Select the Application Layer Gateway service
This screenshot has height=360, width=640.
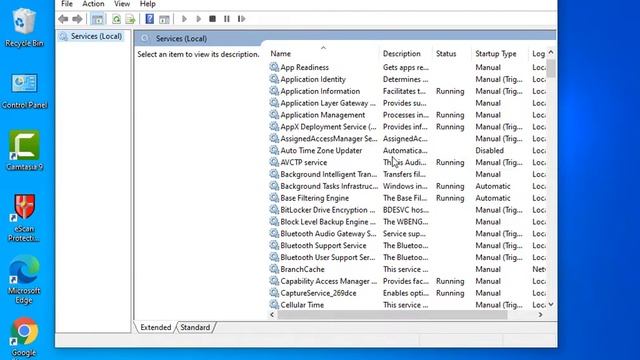pos(328,103)
